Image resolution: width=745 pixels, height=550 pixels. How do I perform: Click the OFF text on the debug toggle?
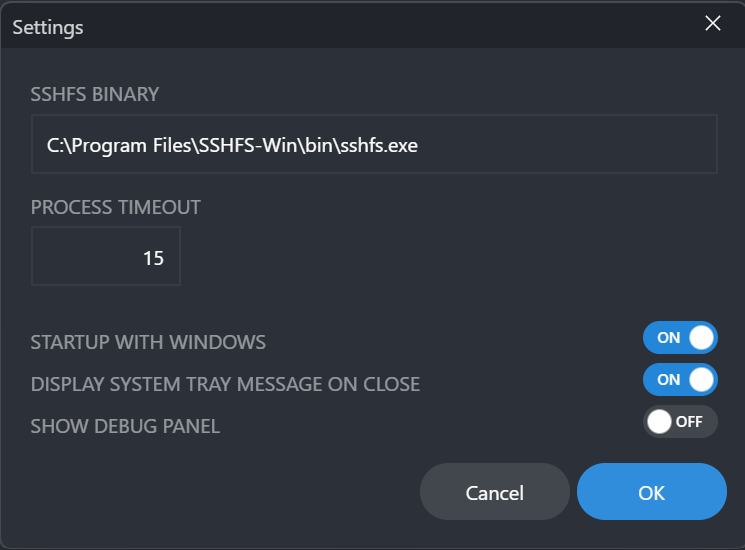pyautogui.click(x=689, y=422)
